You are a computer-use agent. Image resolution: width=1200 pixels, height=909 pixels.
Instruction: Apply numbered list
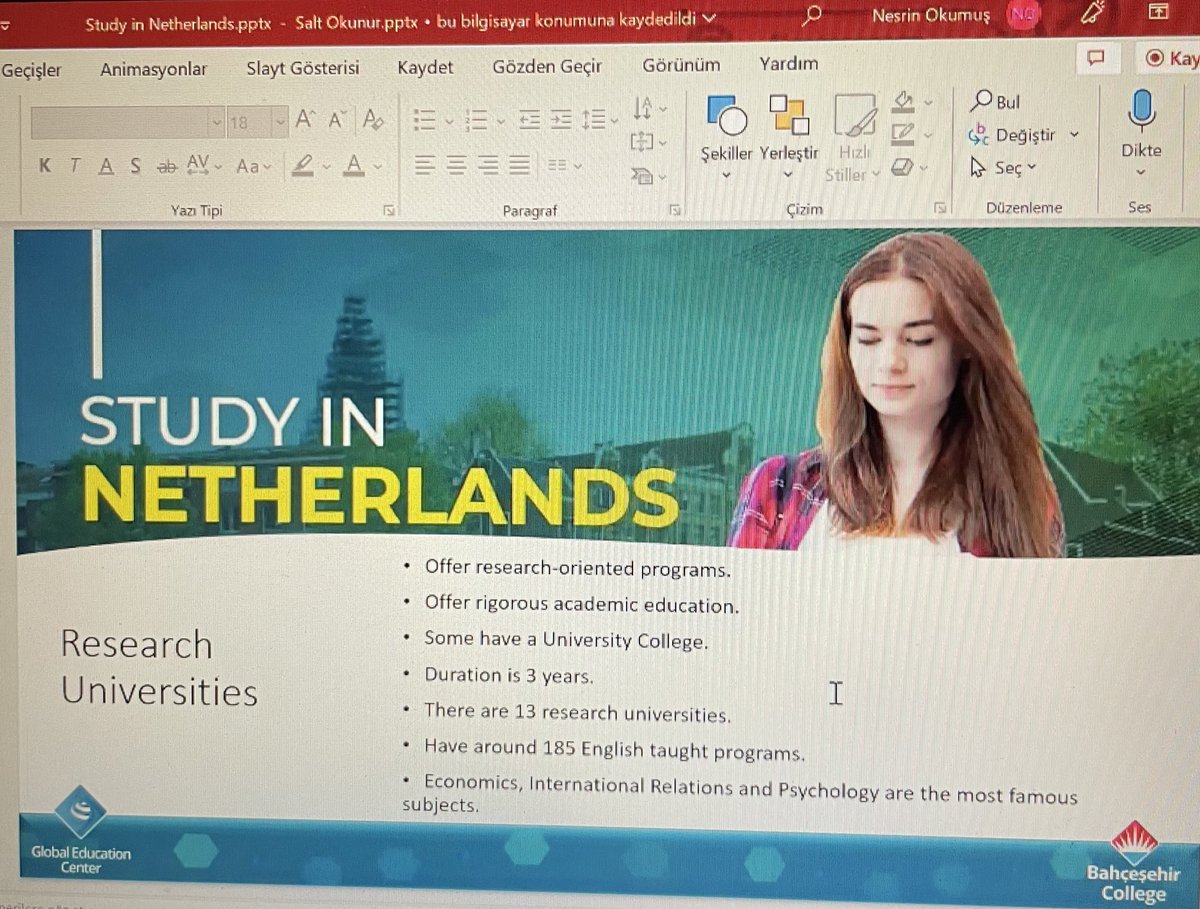tap(476, 121)
